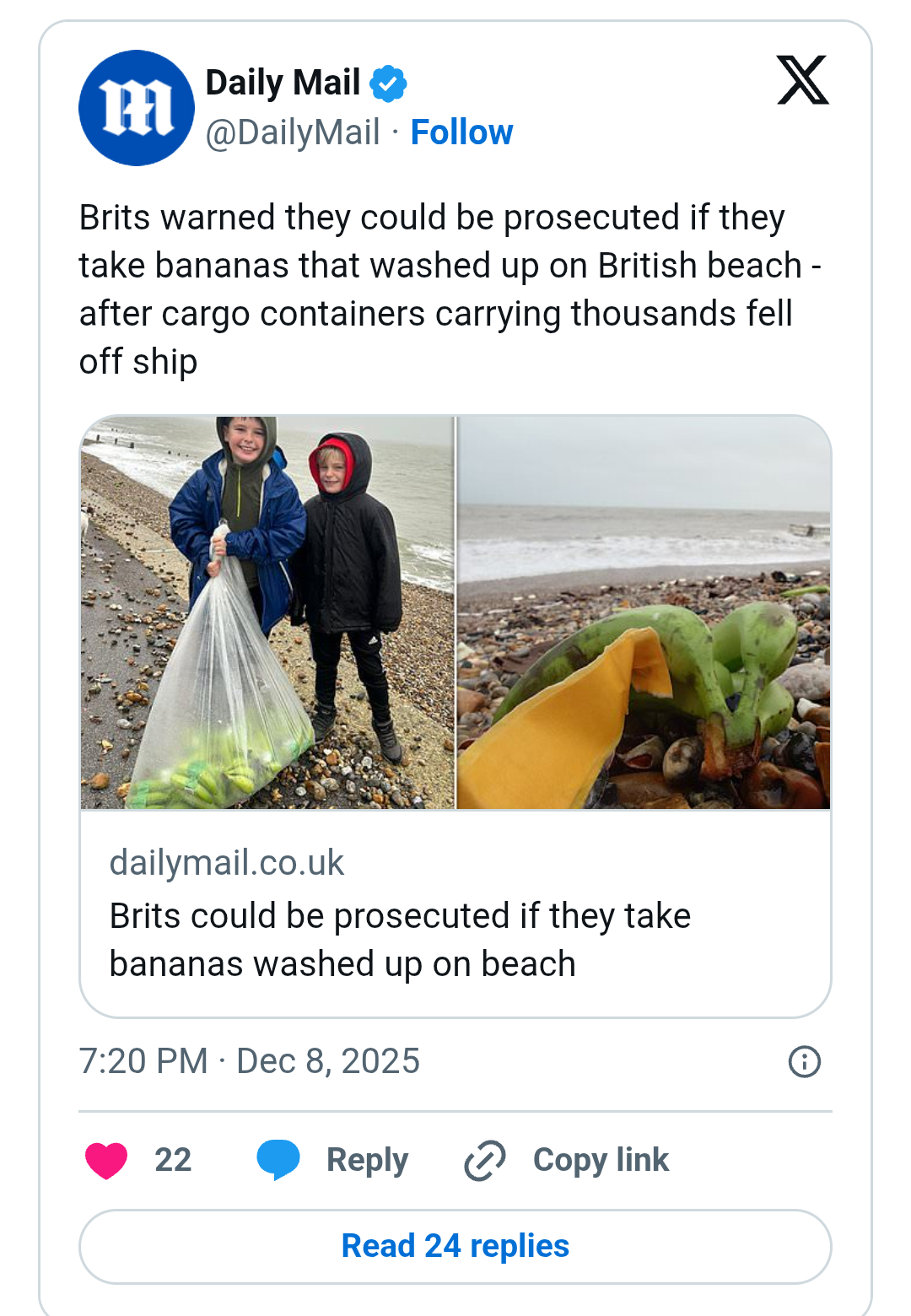Like the post with the heart icon
The height and width of the screenshot is (1316, 911).
[x=106, y=1160]
